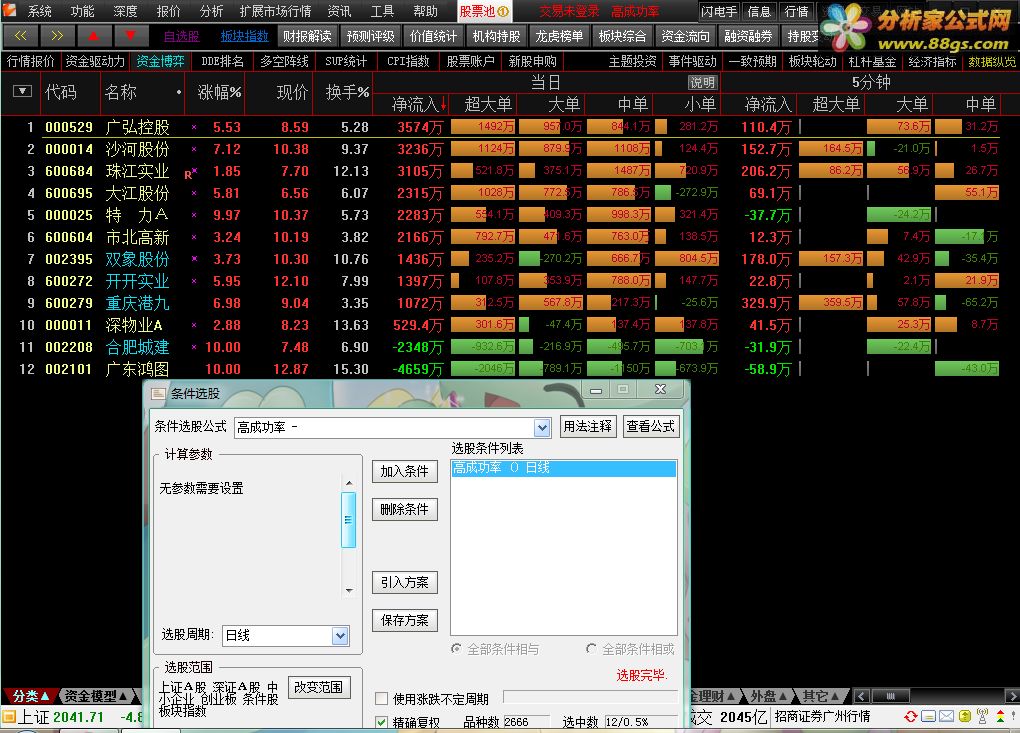Select the 全部条件相或 radio button
1020x733 pixels.
(591, 648)
